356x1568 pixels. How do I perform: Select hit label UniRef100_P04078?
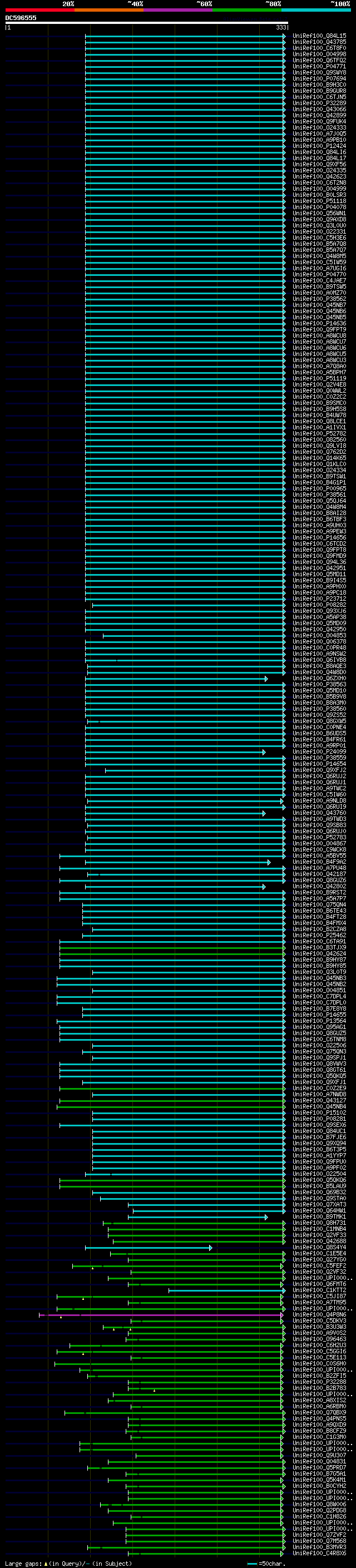pyautogui.click(x=319, y=207)
